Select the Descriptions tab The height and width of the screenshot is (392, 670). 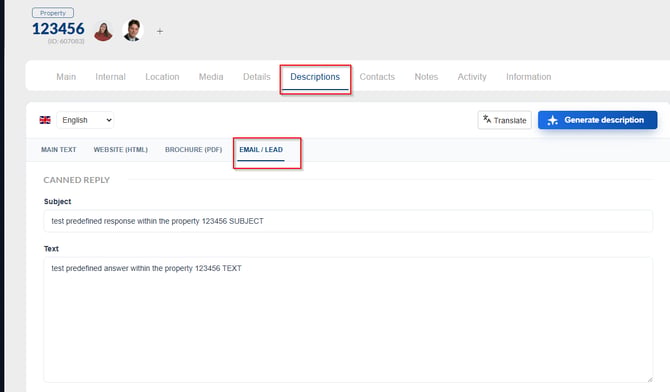(315, 77)
